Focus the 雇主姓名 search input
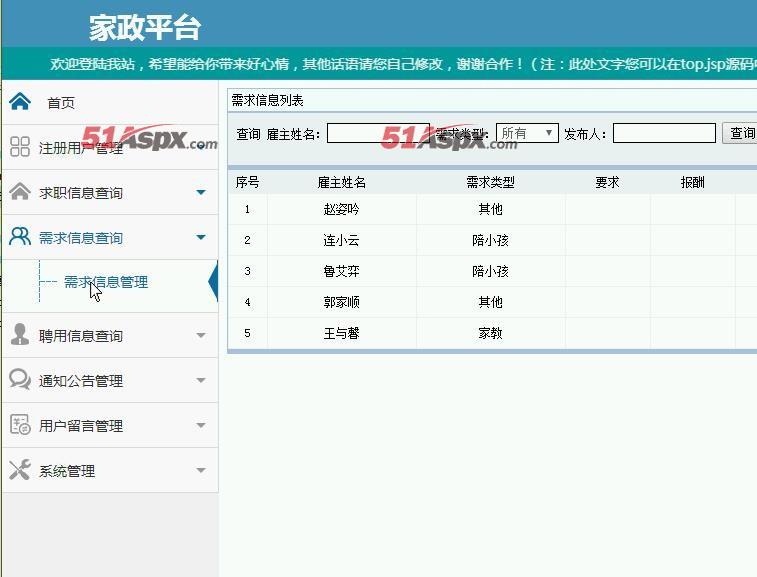757x577 pixels. [x=378, y=133]
